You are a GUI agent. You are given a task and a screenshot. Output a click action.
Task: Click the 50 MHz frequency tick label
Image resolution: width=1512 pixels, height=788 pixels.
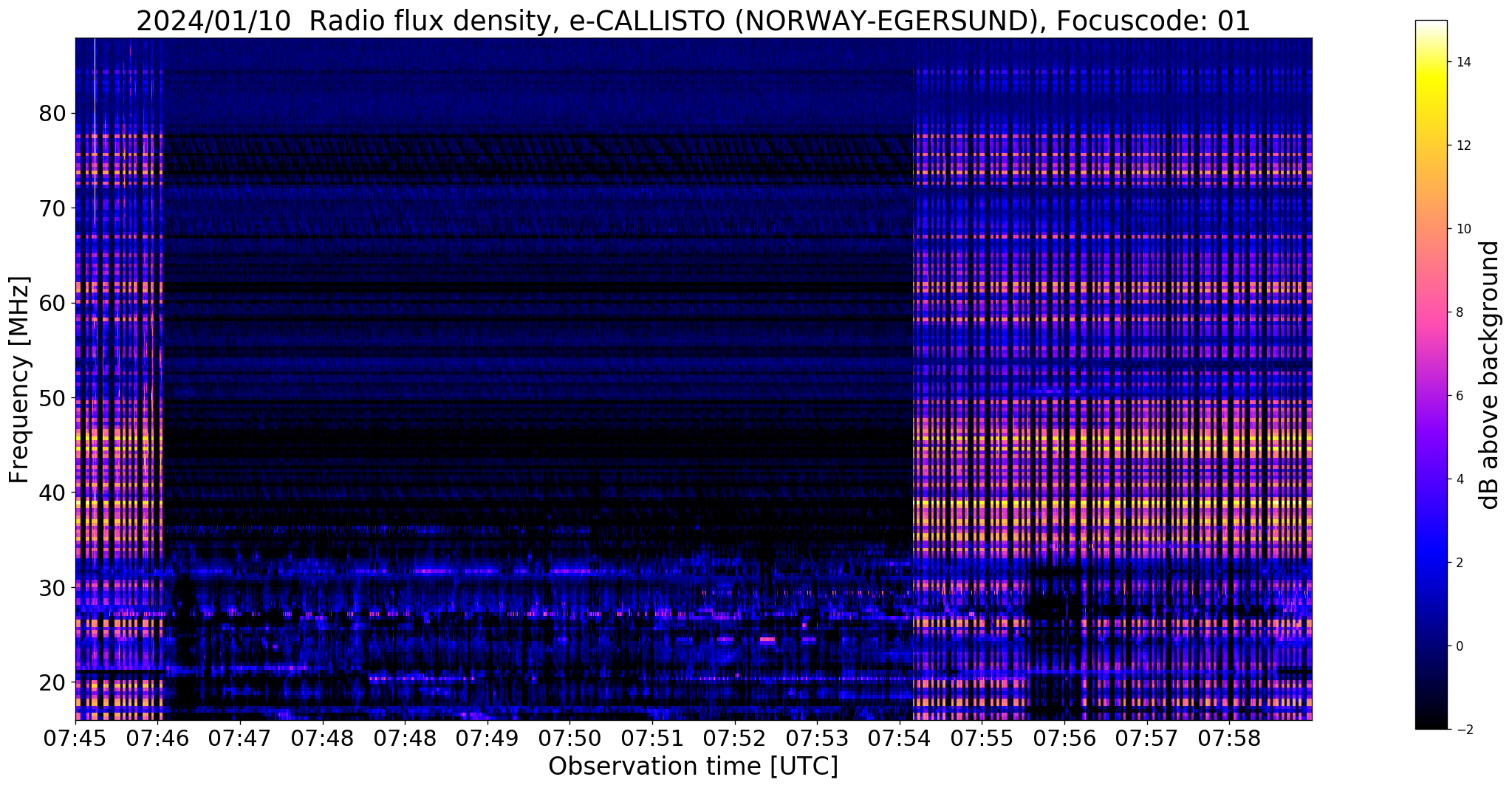tap(52, 398)
